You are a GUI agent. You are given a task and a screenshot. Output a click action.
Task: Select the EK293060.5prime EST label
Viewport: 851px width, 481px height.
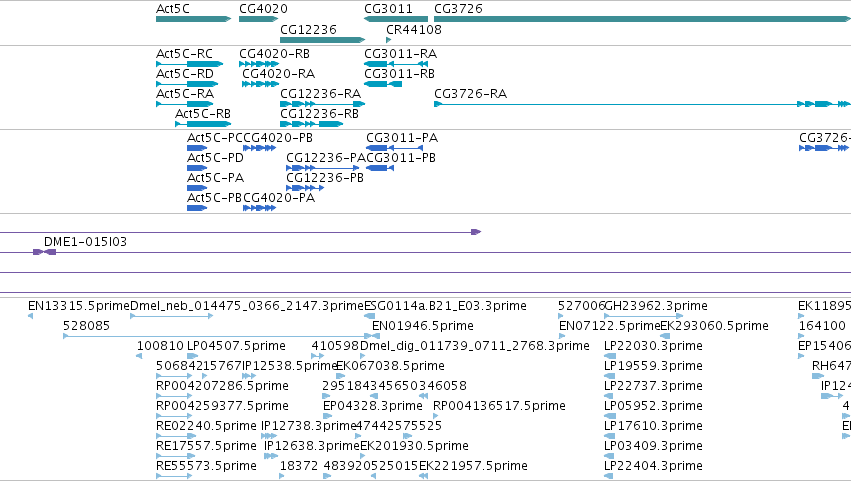(714, 326)
